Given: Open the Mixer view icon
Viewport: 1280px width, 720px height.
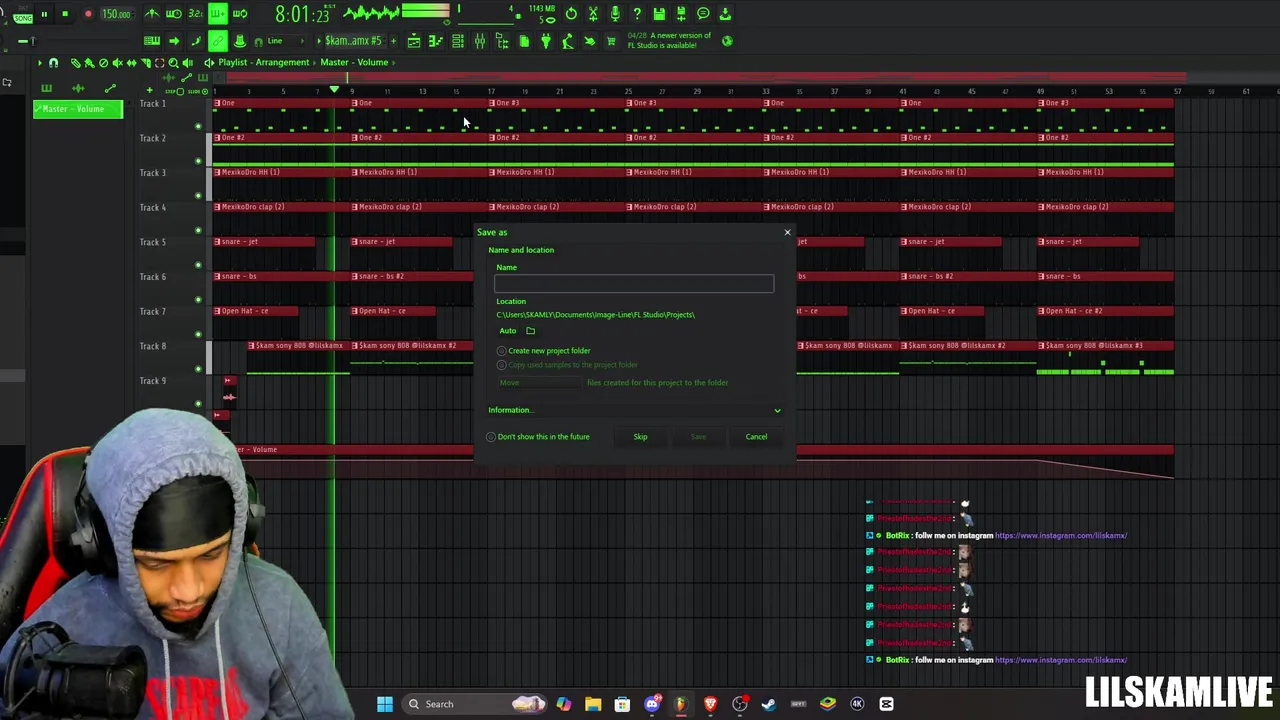Looking at the screenshot, I should pyautogui.click(x=479, y=41).
